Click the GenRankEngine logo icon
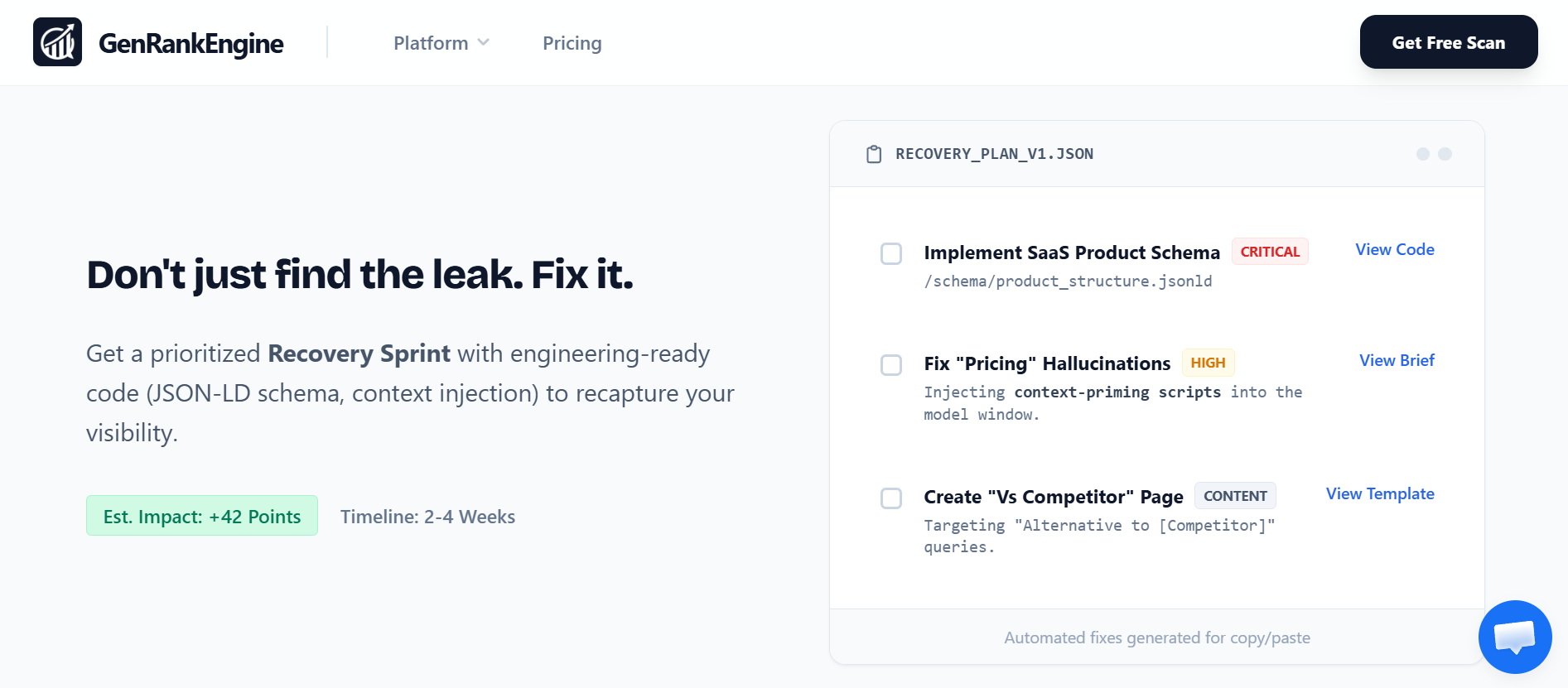 57,41
